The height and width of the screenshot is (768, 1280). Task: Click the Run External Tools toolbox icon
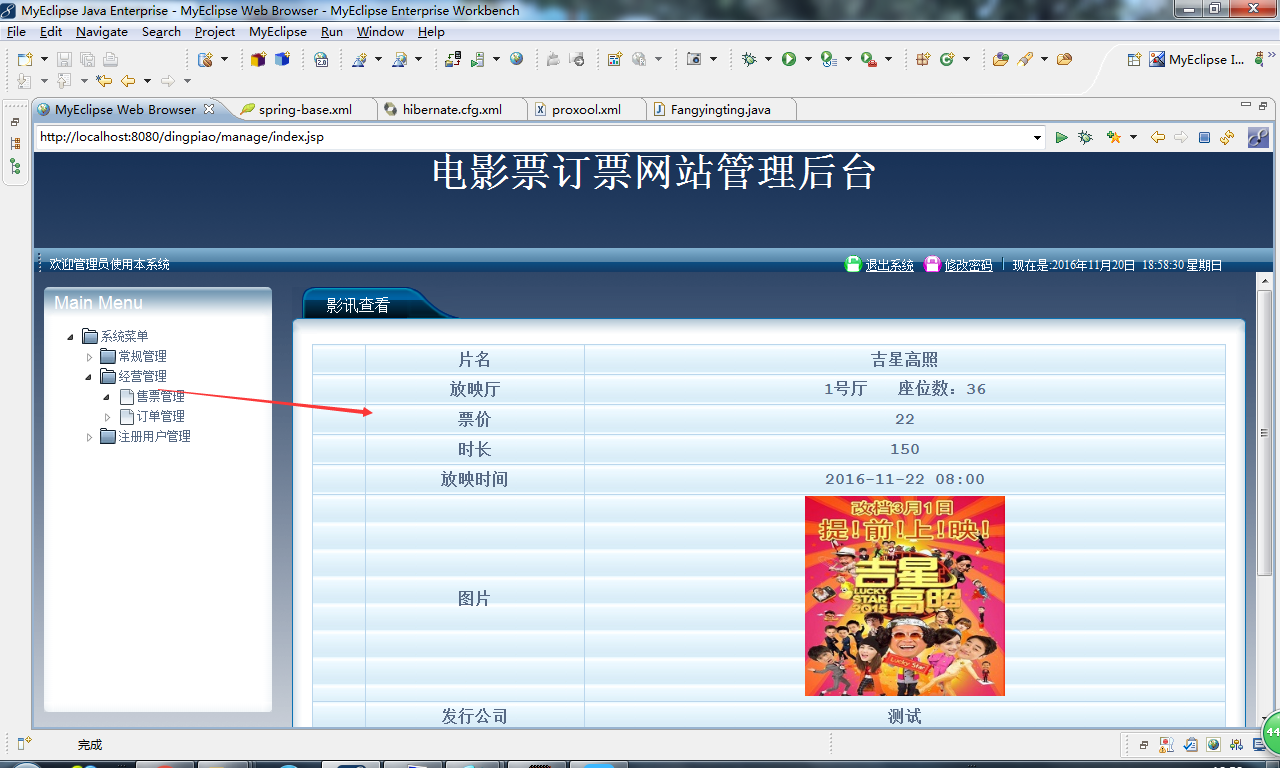pos(868,60)
